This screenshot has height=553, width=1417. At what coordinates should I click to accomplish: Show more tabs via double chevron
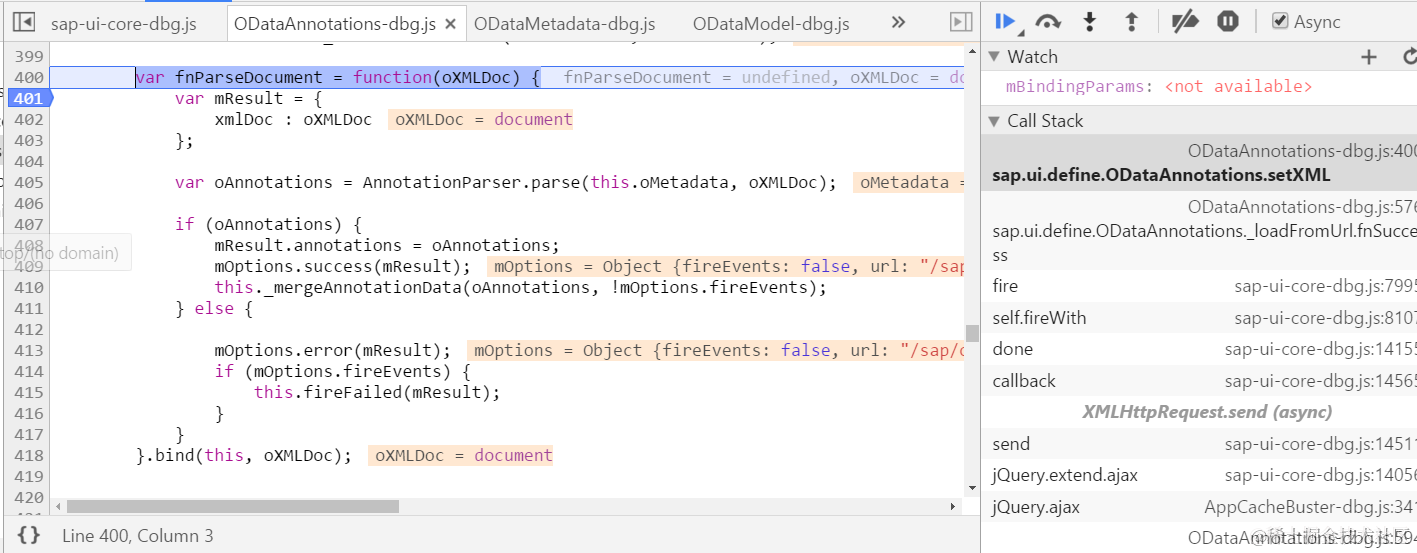[x=897, y=22]
